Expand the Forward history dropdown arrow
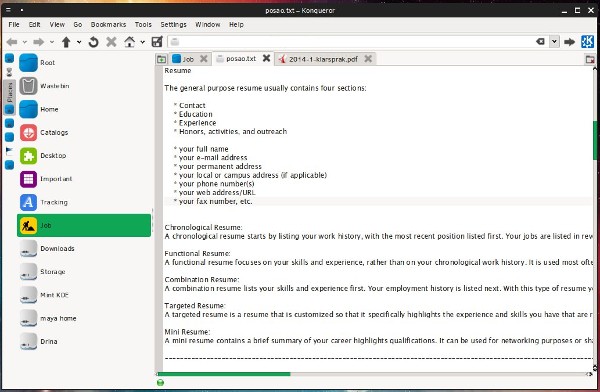The height and width of the screenshot is (392, 600). click(52, 42)
